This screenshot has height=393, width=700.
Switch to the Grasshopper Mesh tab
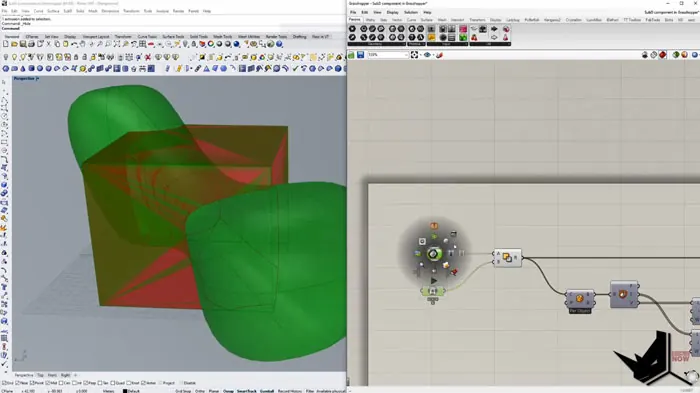click(x=442, y=20)
